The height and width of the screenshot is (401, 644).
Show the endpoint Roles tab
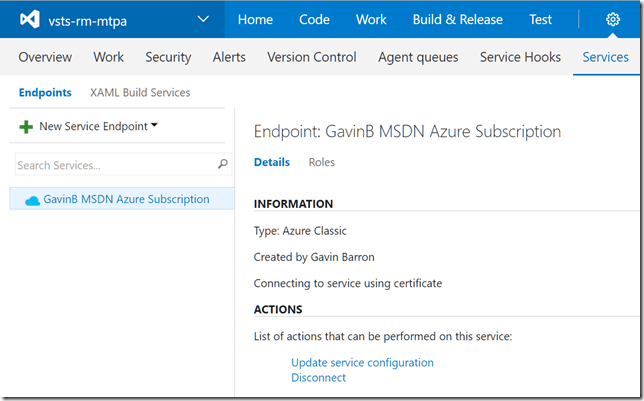[321, 162]
